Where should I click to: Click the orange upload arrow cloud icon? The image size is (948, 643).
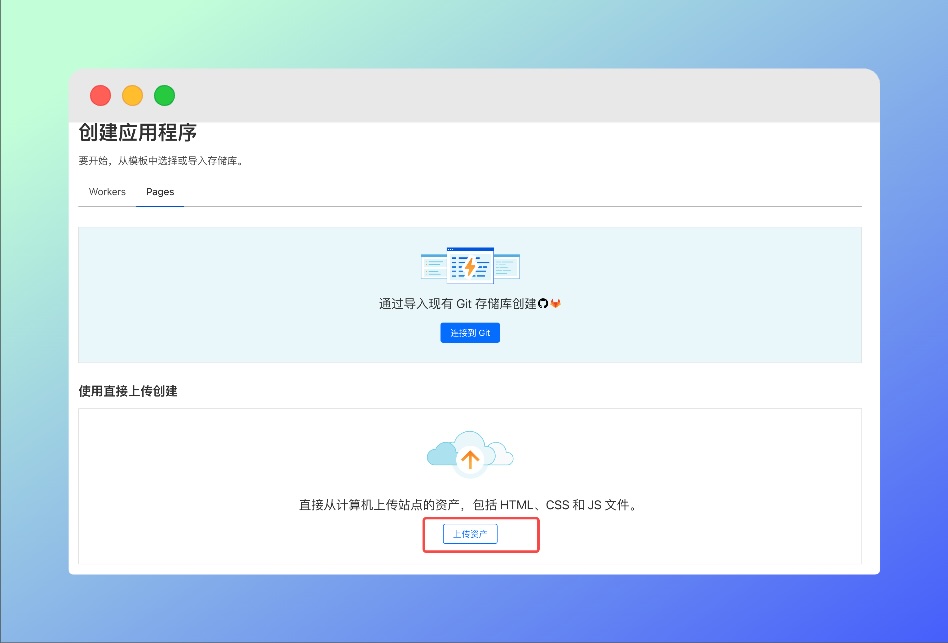[469, 458]
